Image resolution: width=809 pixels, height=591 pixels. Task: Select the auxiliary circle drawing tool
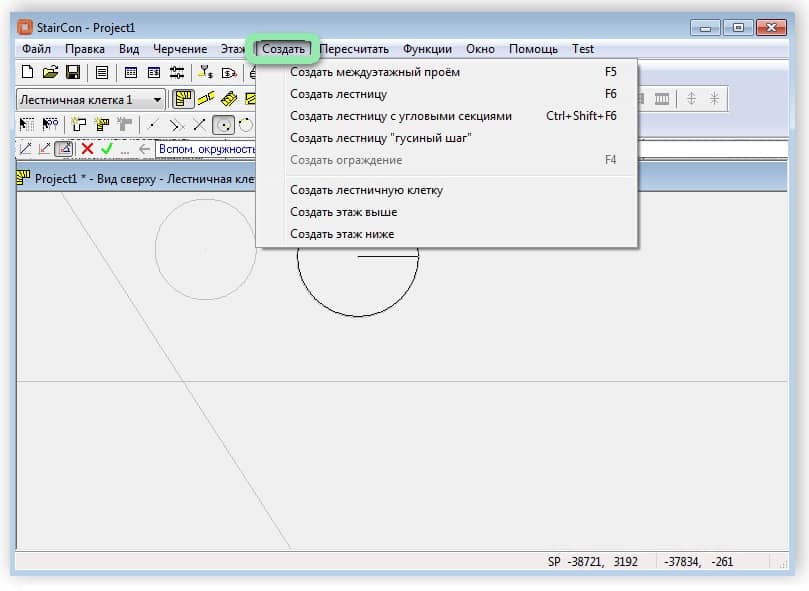[x=224, y=125]
